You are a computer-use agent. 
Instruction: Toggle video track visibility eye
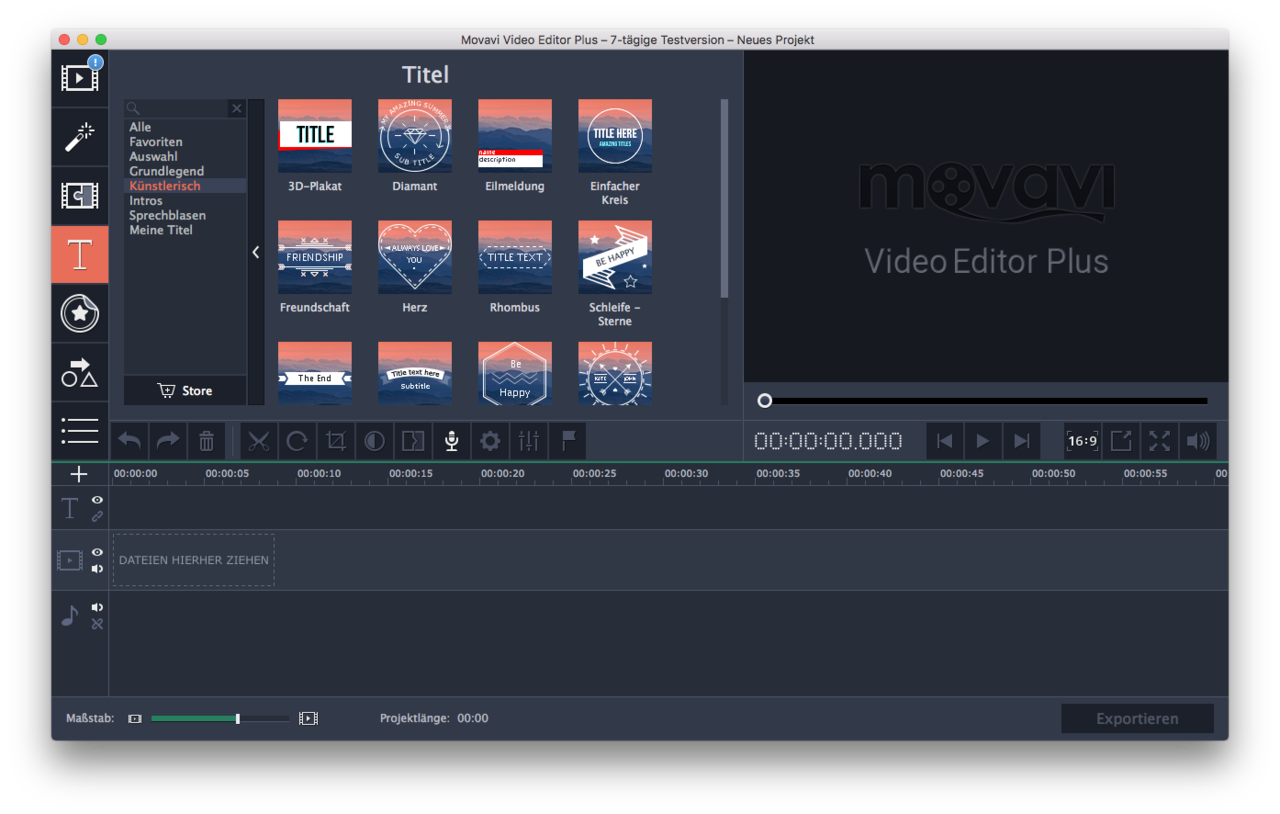[98, 552]
